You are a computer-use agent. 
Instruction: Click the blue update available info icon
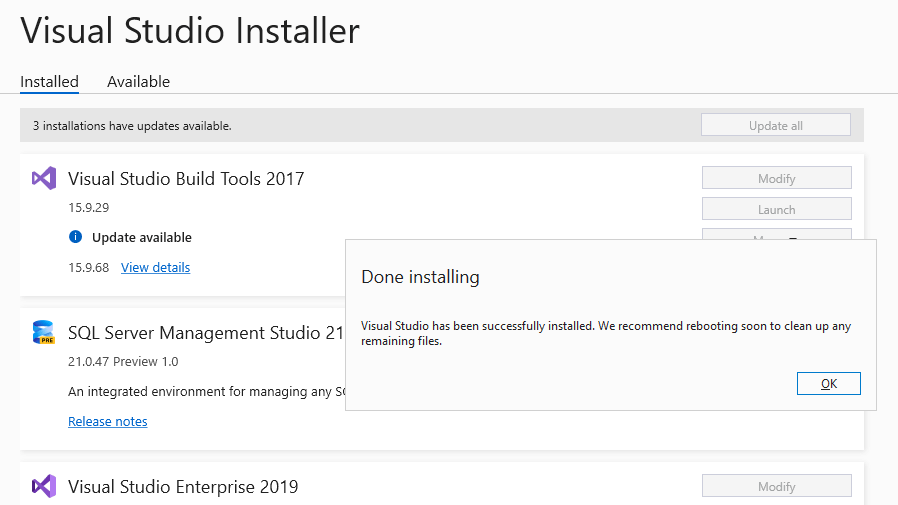(75, 237)
